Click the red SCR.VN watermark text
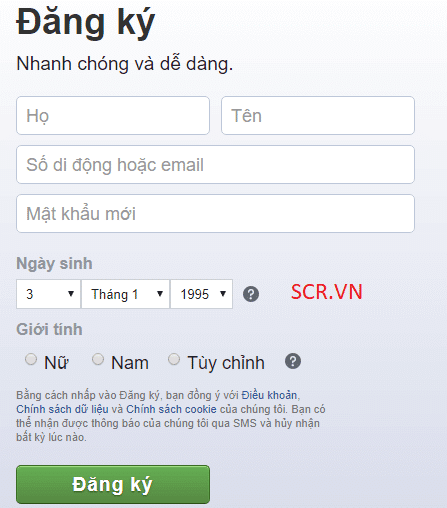The height and width of the screenshot is (508, 447). tap(327, 292)
